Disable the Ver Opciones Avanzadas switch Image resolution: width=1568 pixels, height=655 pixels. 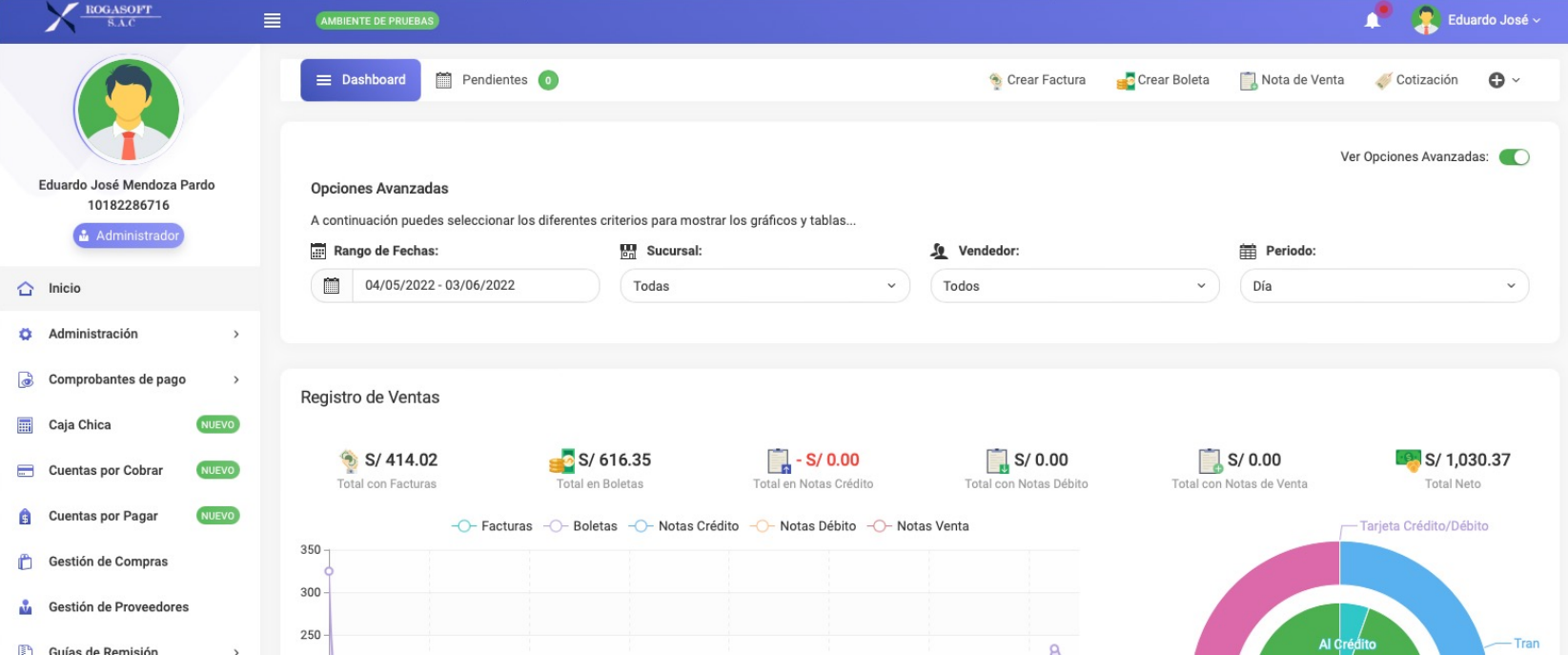[1514, 157]
